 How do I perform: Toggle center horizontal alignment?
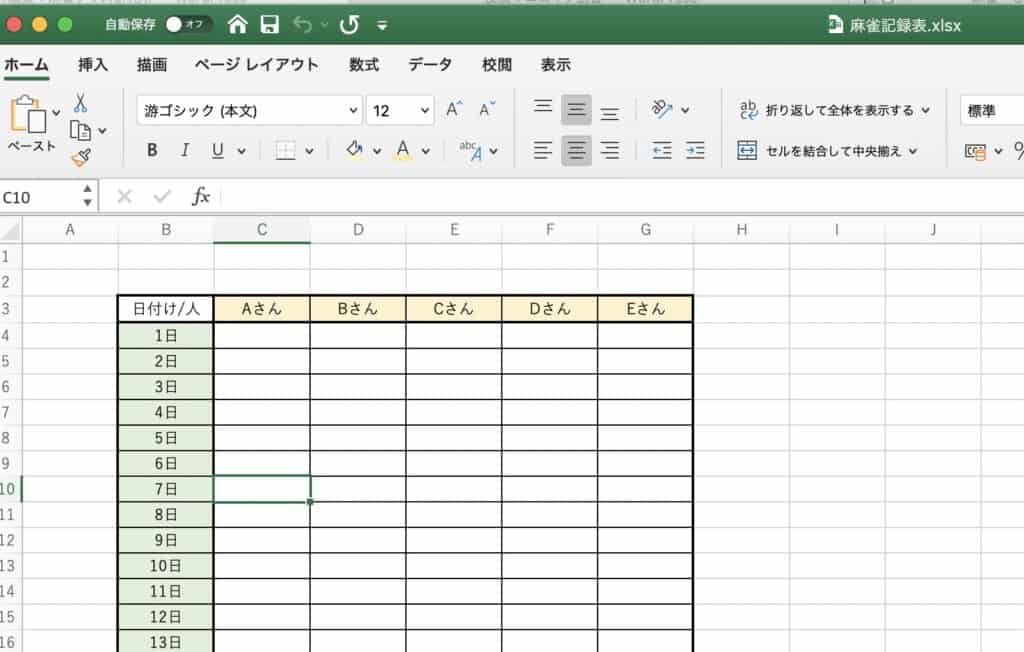(576, 150)
